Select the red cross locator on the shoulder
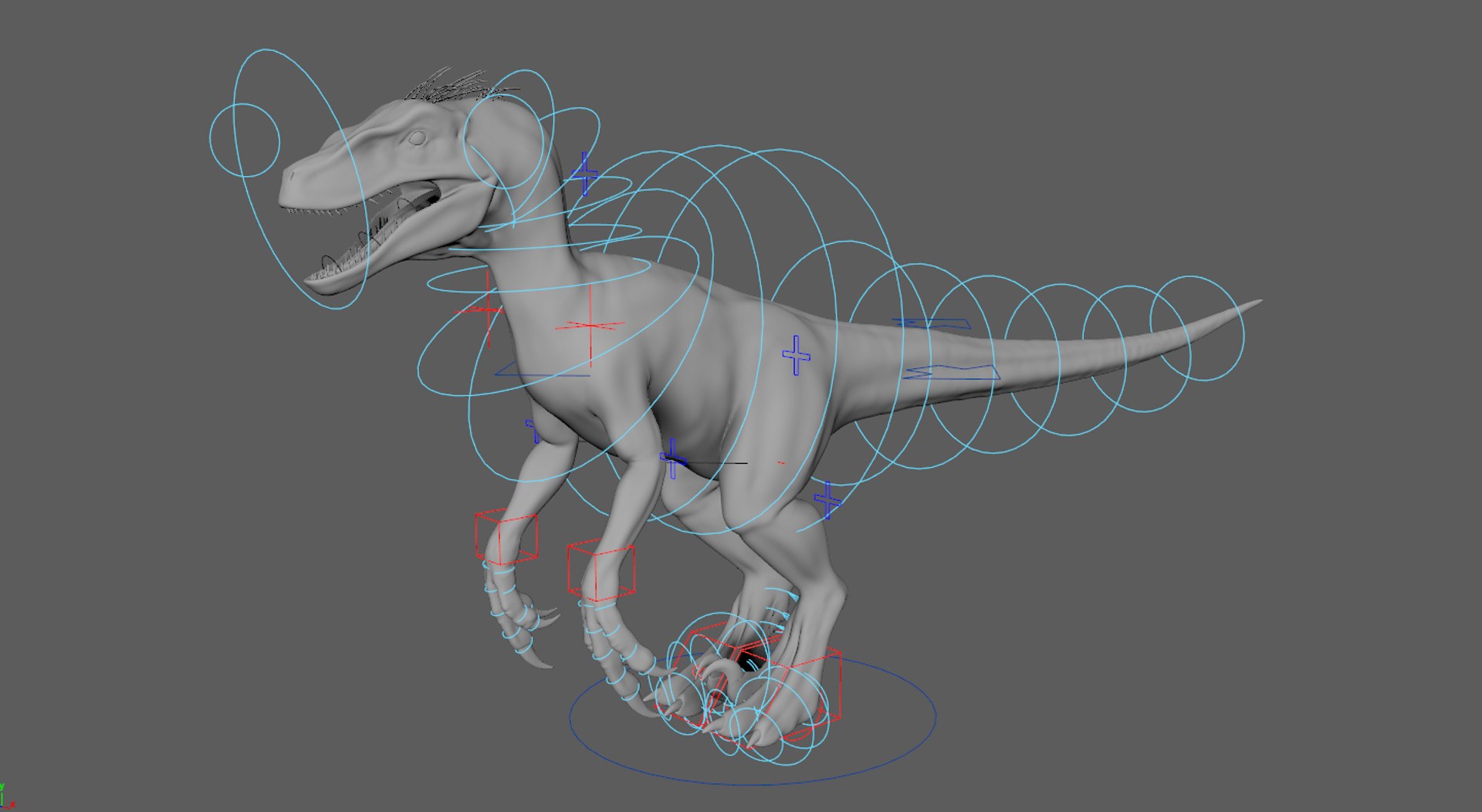Image resolution: width=1482 pixels, height=812 pixels. (590, 326)
